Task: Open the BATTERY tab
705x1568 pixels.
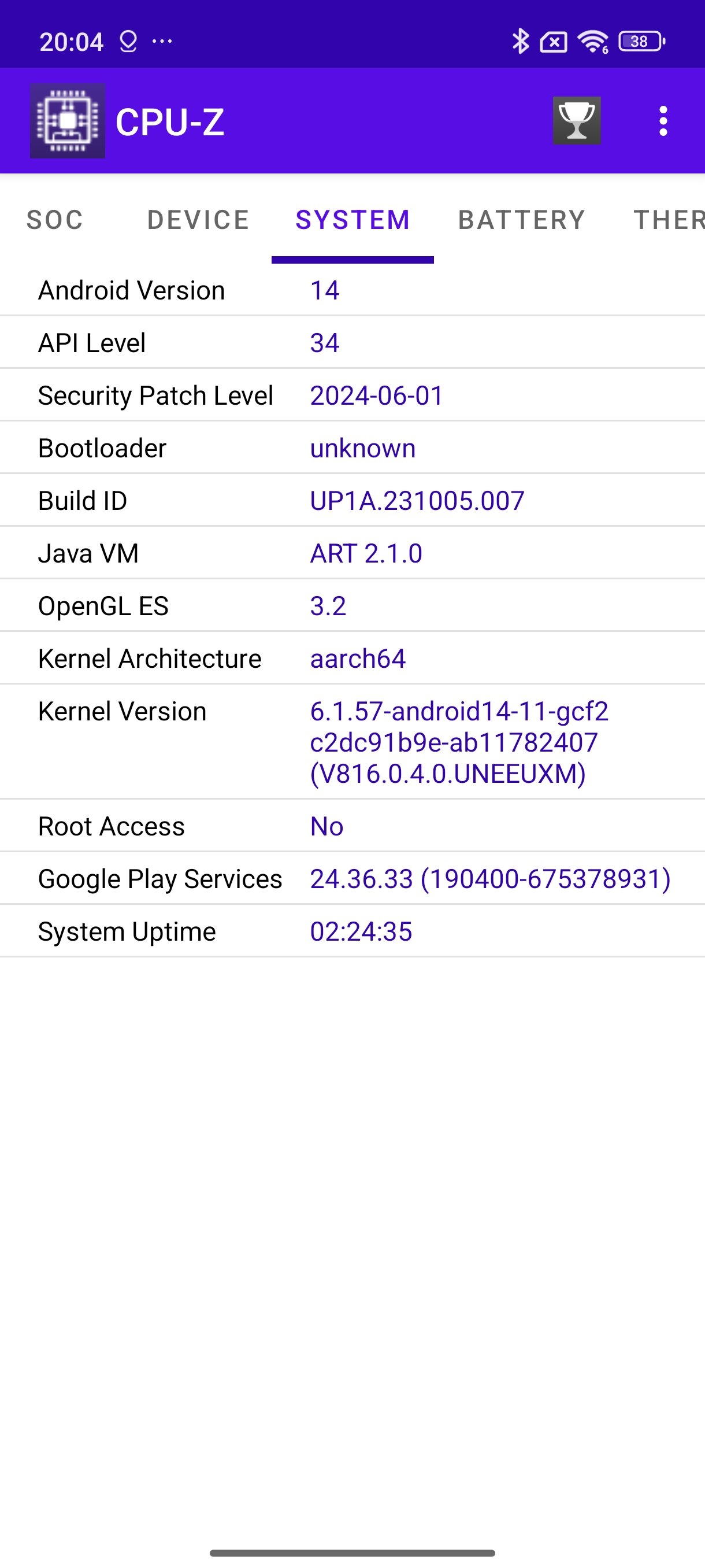Action: (521, 220)
